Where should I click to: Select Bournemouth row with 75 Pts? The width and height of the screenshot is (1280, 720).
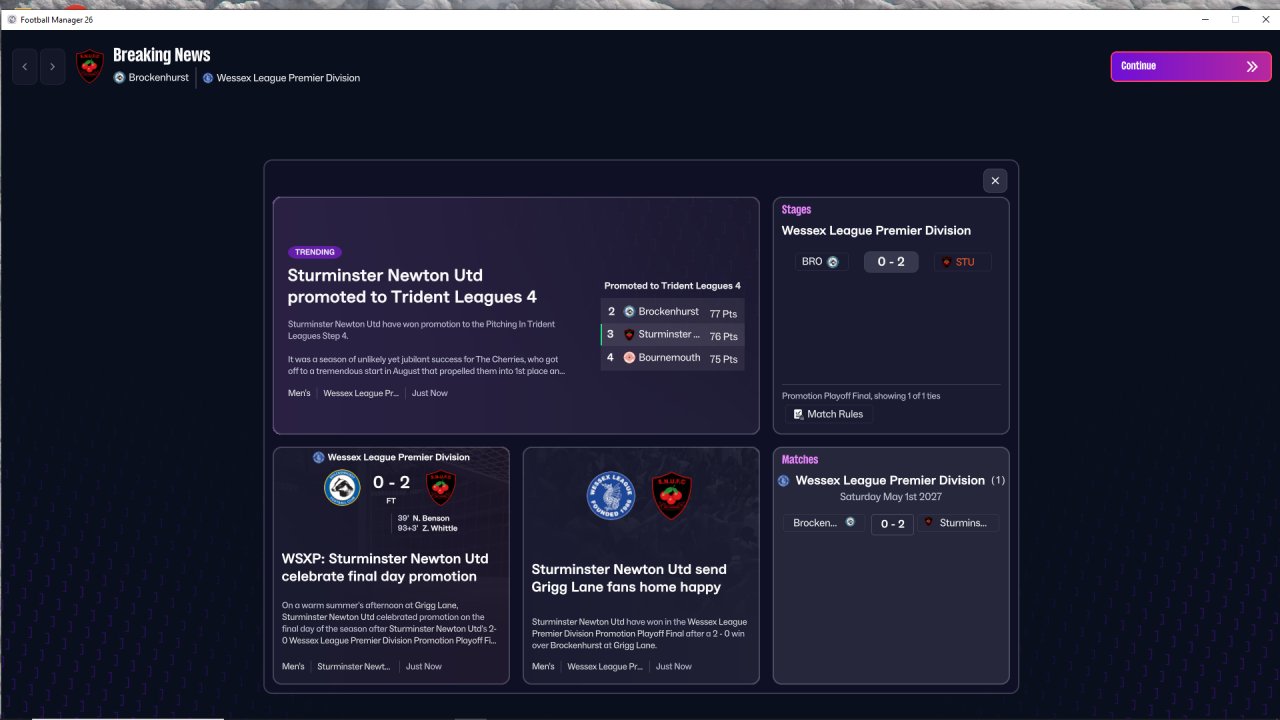(672, 358)
